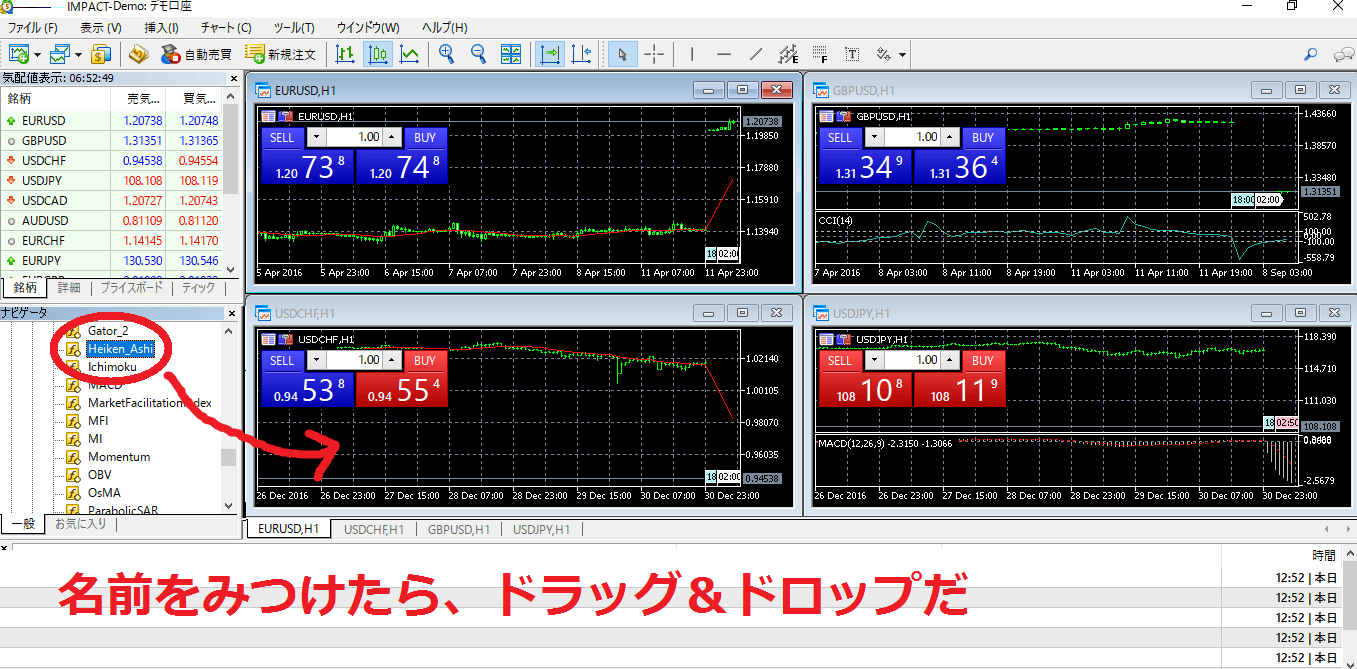Click the zoom in magnifier icon

(446, 54)
